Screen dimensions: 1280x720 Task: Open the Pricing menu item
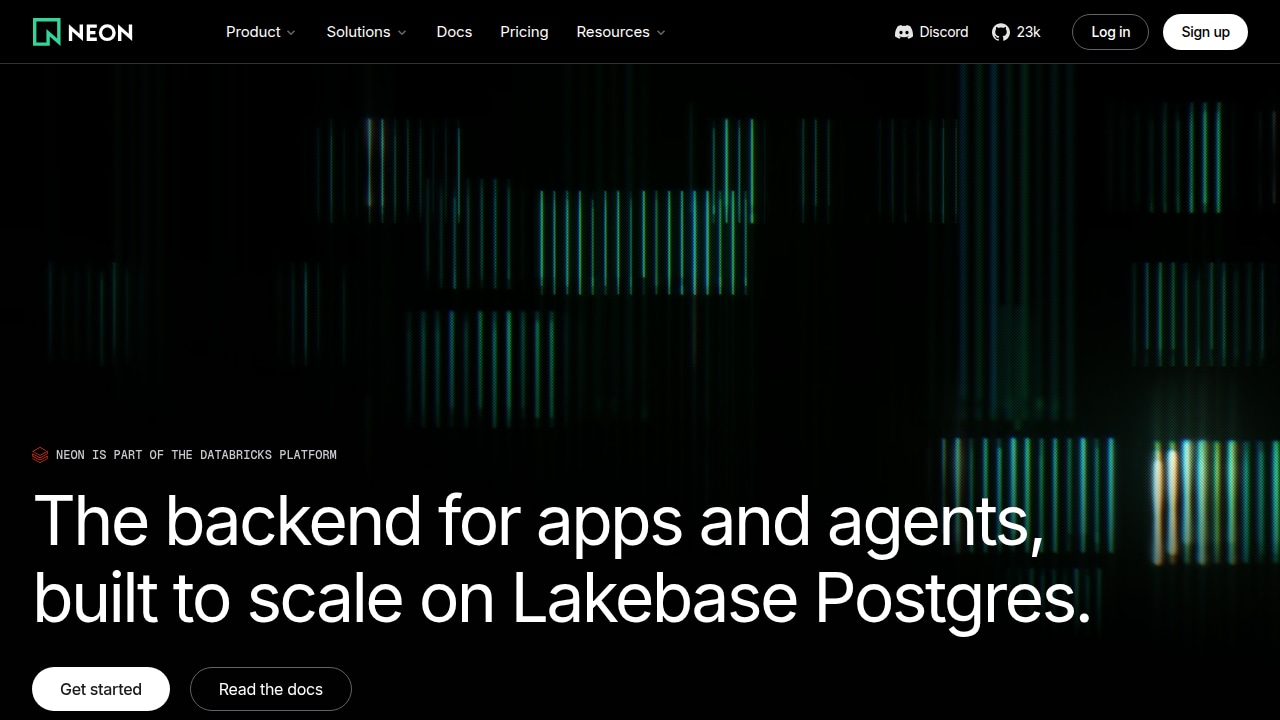524,32
